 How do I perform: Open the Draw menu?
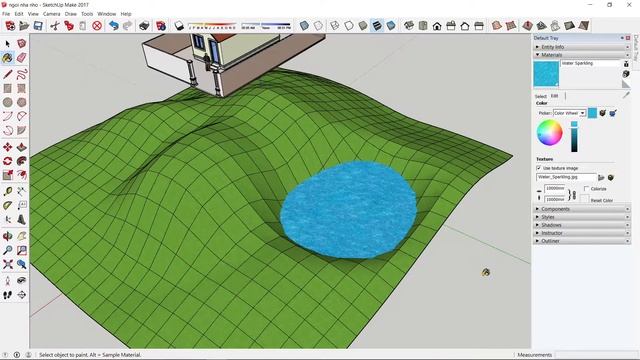71,14
